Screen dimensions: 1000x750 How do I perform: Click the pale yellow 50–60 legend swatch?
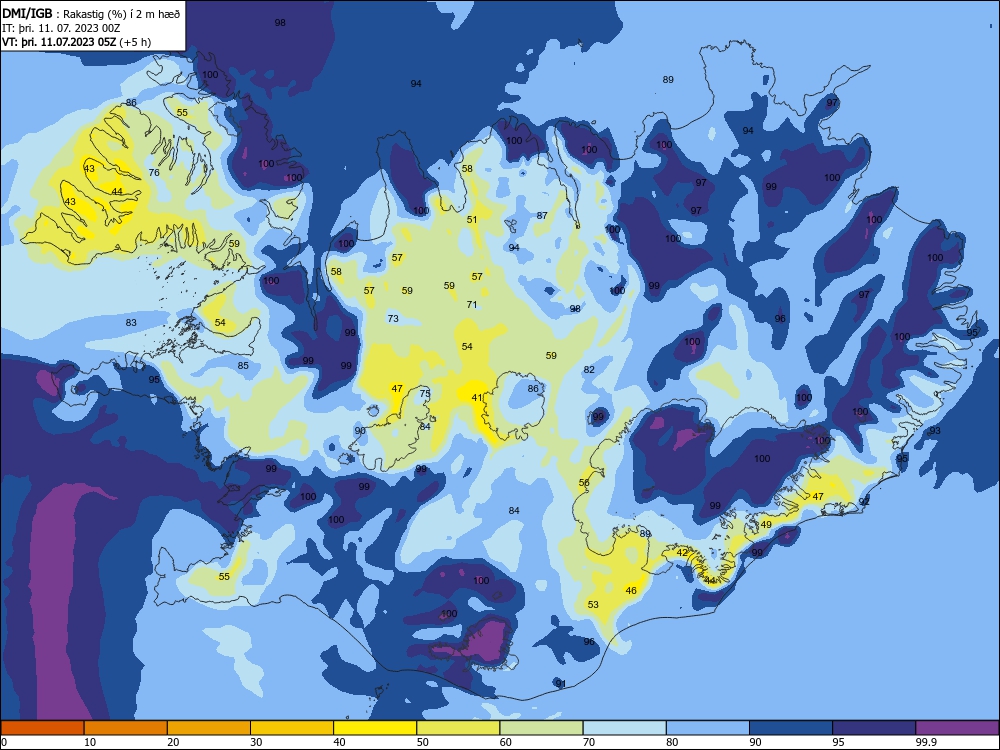(458, 728)
